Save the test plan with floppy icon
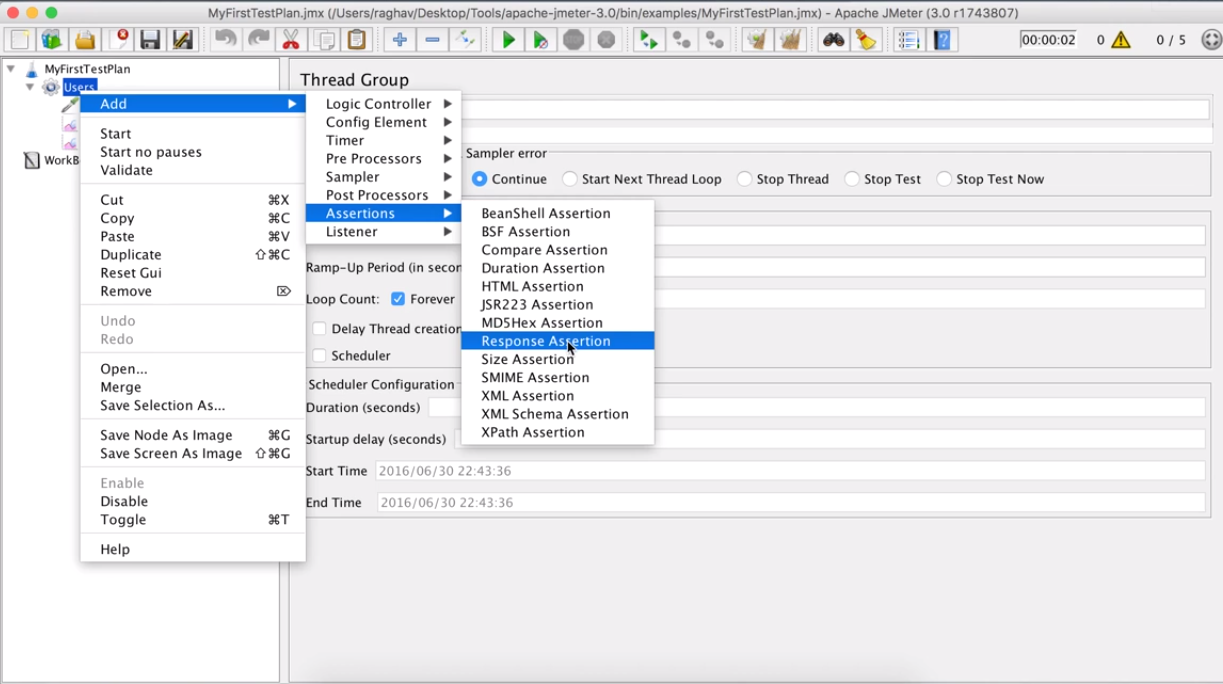Viewport: 1223px width, 684px height. (x=150, y=40)
